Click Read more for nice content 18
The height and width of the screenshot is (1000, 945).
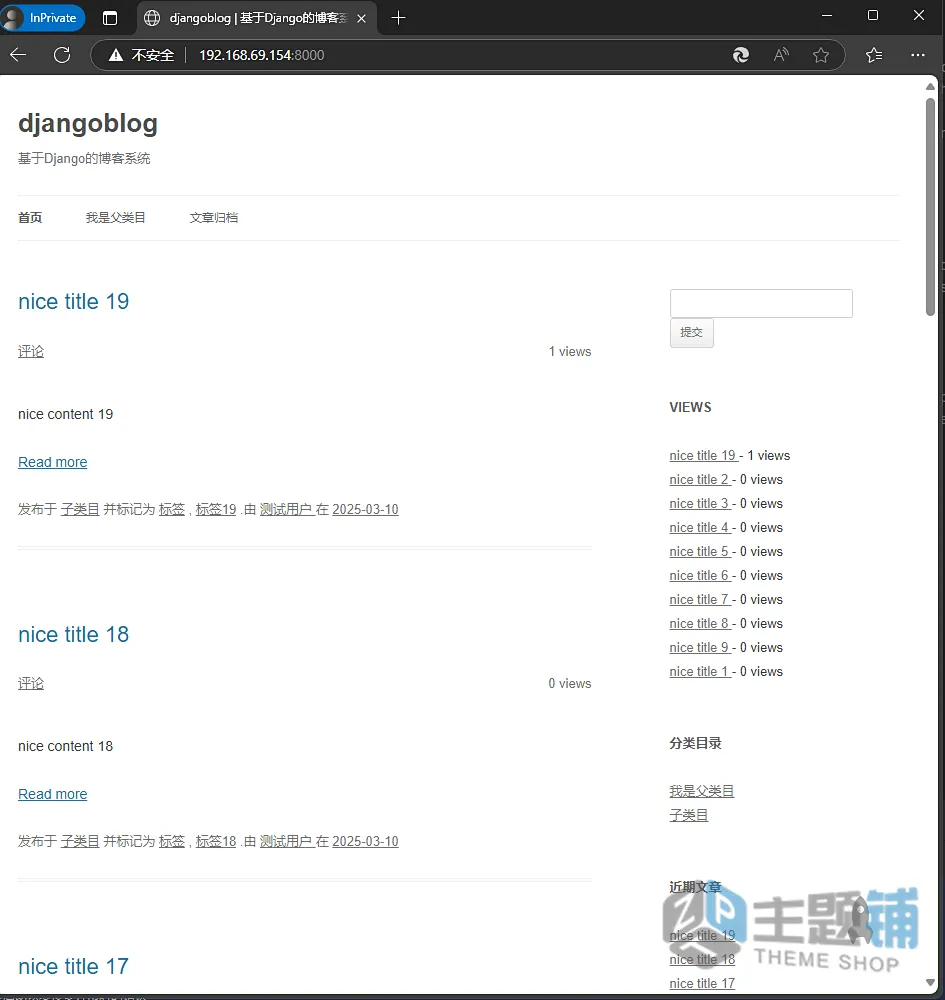click(x=52, y=795)
